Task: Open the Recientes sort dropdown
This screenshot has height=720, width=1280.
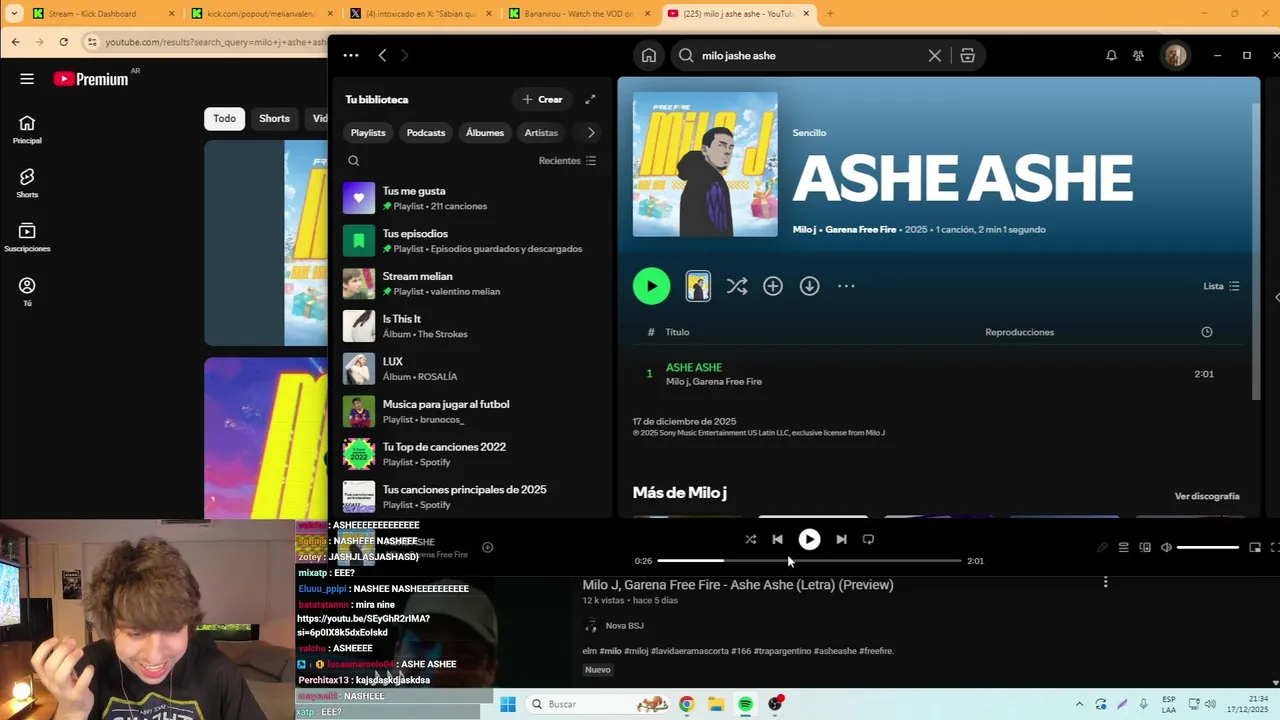Action: (567, 161)
